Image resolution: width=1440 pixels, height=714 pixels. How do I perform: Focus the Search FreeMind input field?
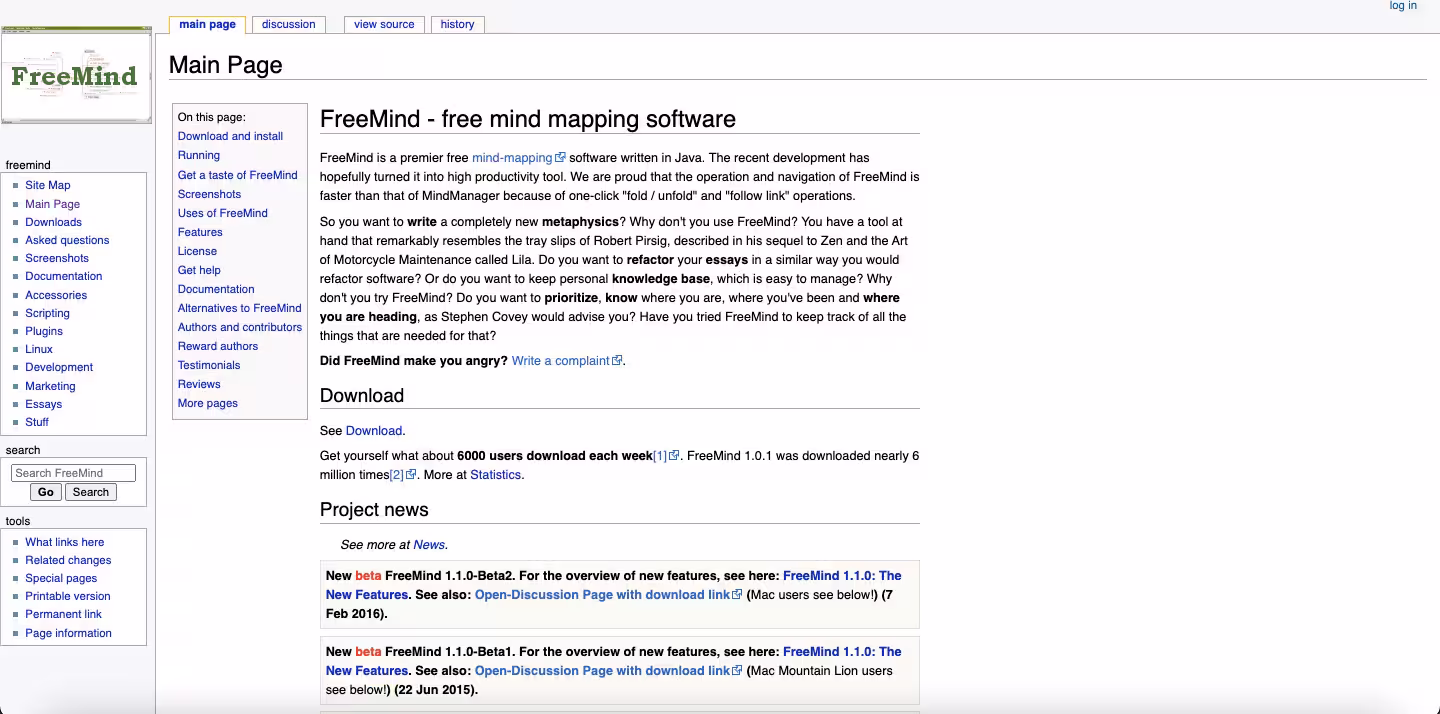(73, 473)
